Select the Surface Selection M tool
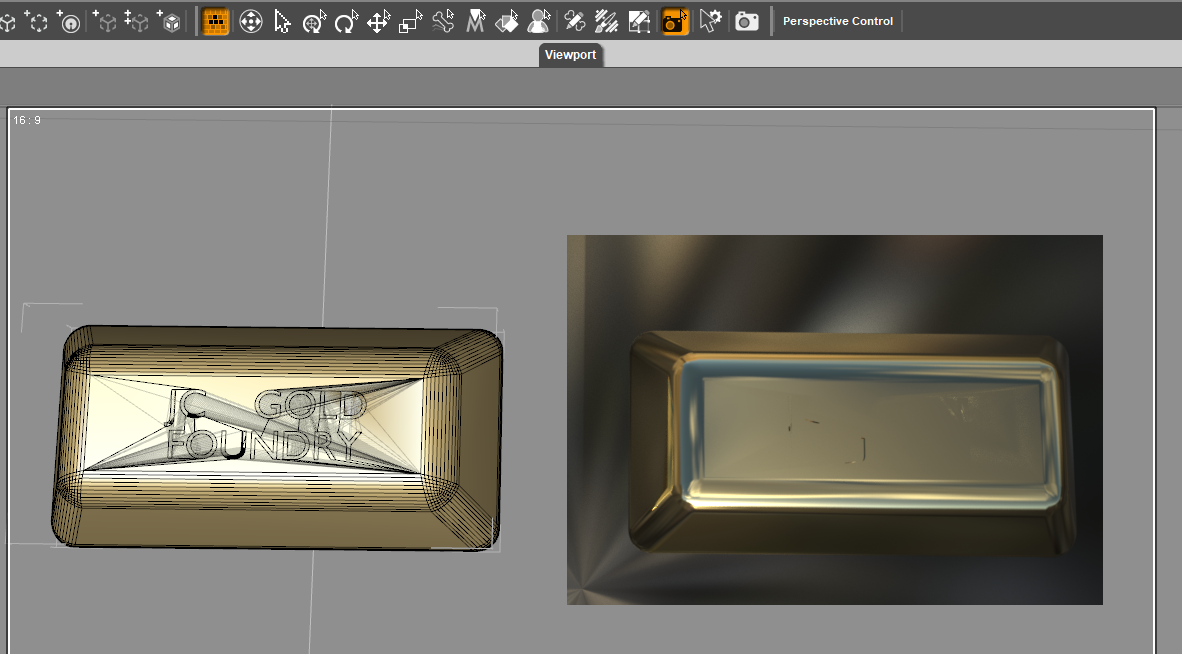This screenshot has height=654, width=1182. [475, 22]
